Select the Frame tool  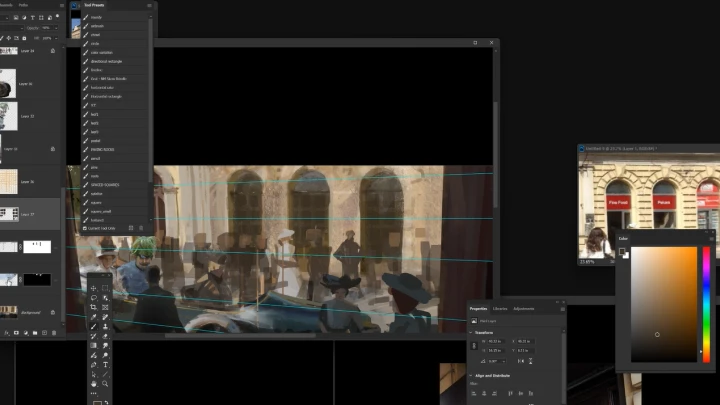105,307
